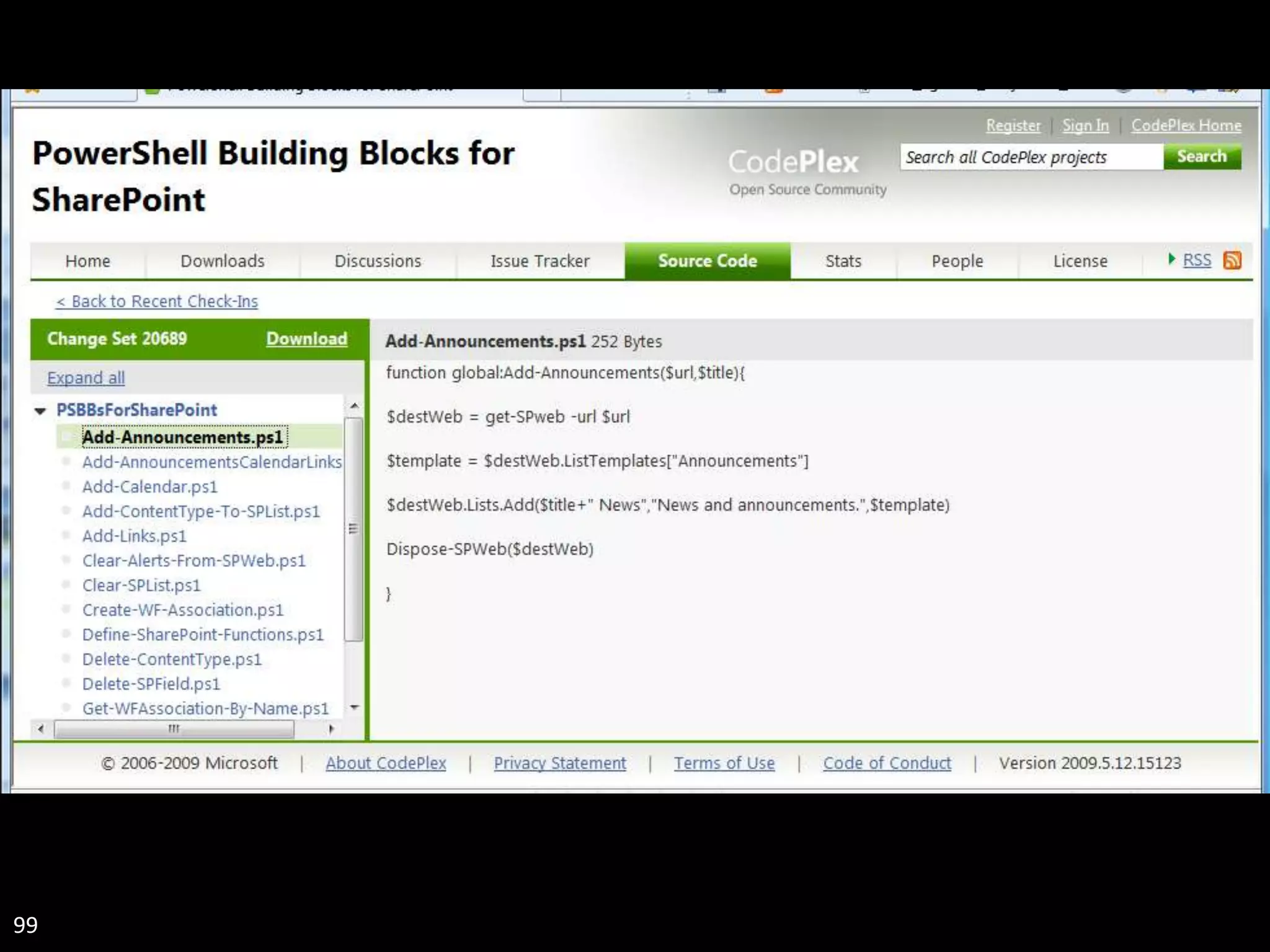Open the Home tab
This screenshot has width=1270, height=952.
87,261
